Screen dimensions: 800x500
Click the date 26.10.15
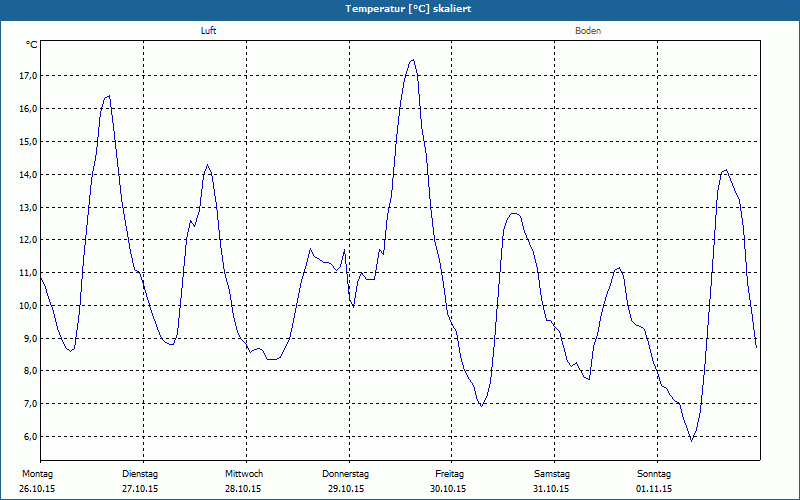pyautogui.click(x=37, y=489)
